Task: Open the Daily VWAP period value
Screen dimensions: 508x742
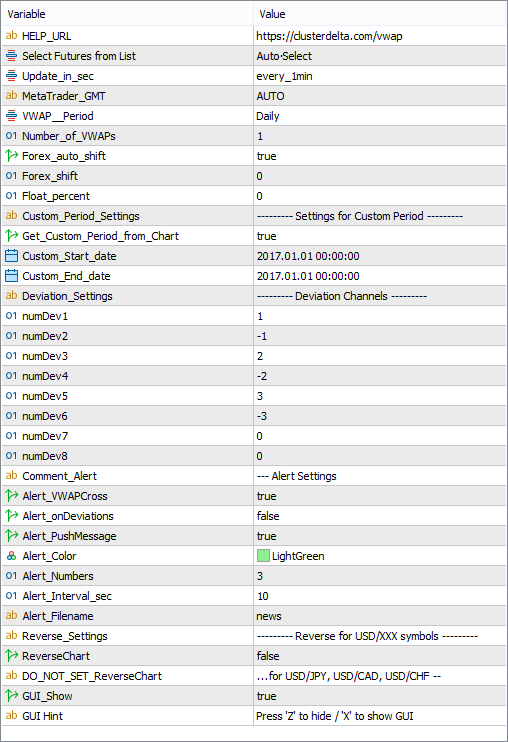Action: 380,116
